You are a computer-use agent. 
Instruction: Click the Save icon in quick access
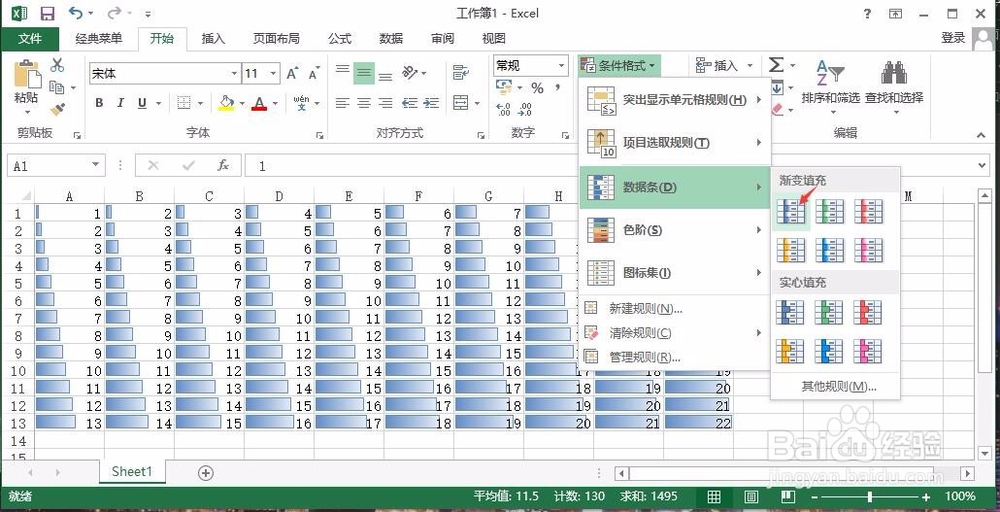point(47,13)
